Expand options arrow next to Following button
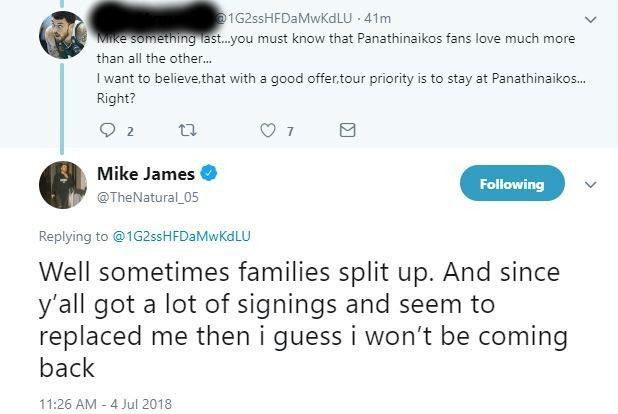 (x=590, y=184)
